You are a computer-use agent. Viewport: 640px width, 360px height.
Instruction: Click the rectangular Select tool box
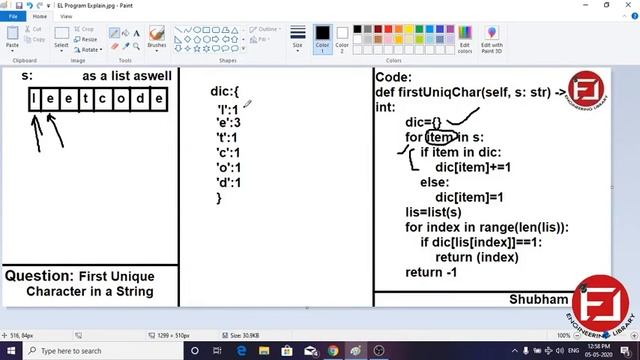pos(61,33)
